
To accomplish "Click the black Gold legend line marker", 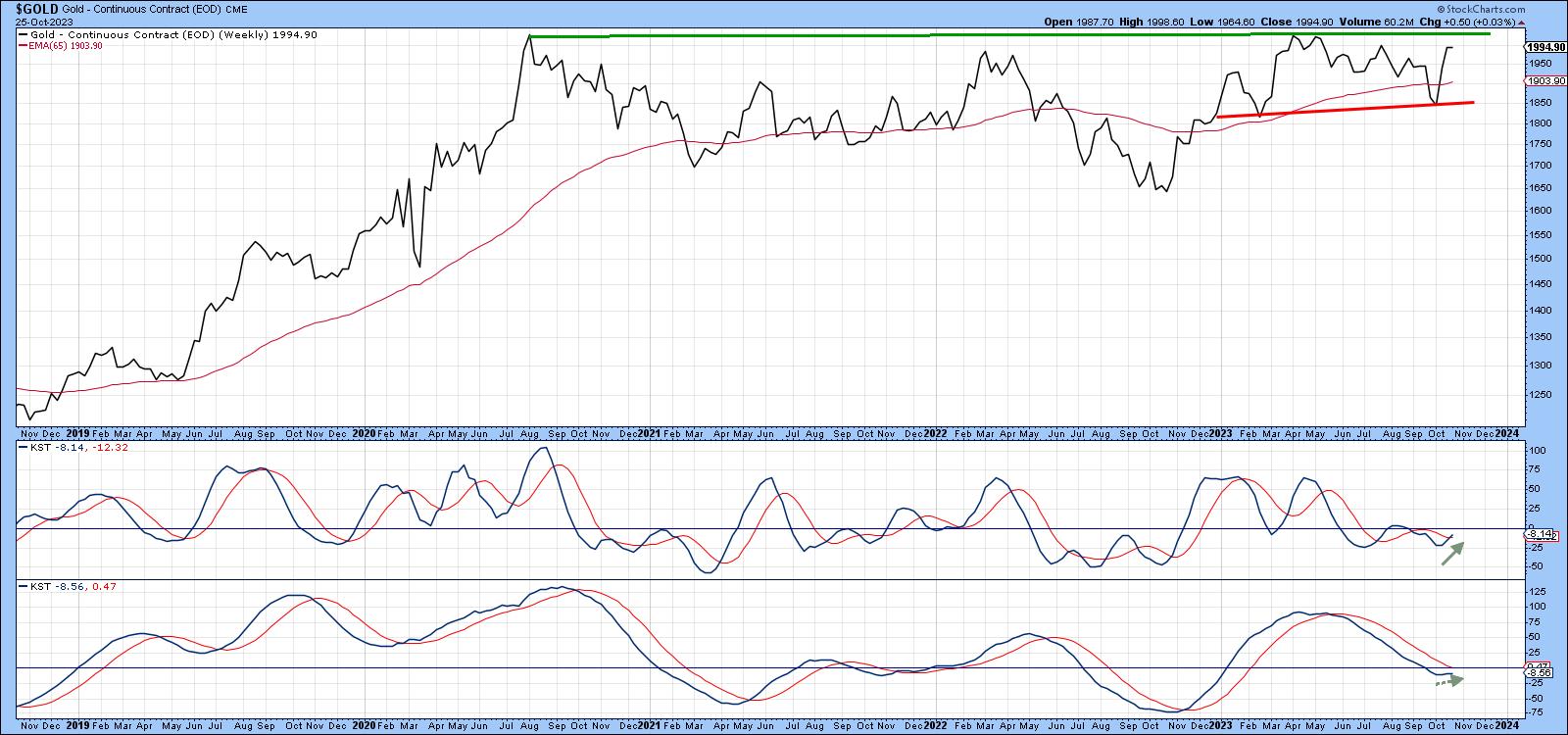I will (x=23, y=35).
